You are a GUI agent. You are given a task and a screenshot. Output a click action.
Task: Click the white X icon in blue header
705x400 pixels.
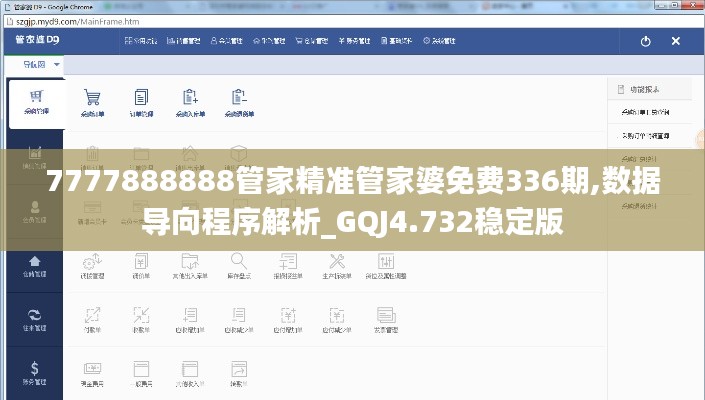click(x=675, y=41)
